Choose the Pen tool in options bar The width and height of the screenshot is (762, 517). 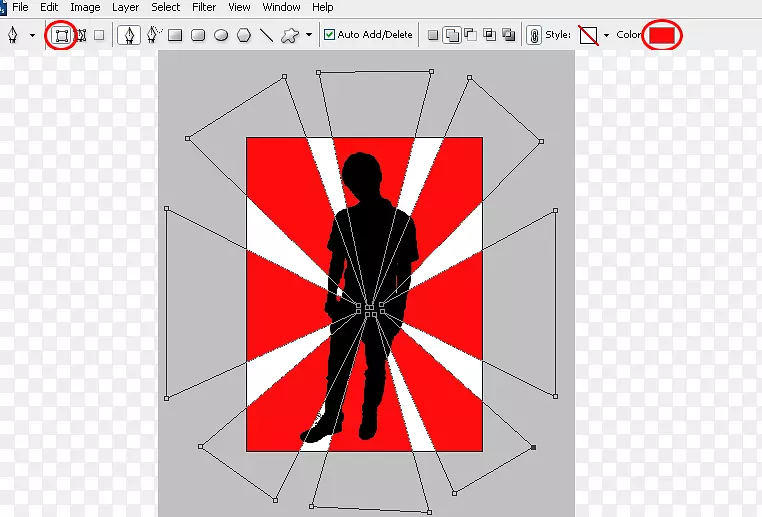(129, 35)
